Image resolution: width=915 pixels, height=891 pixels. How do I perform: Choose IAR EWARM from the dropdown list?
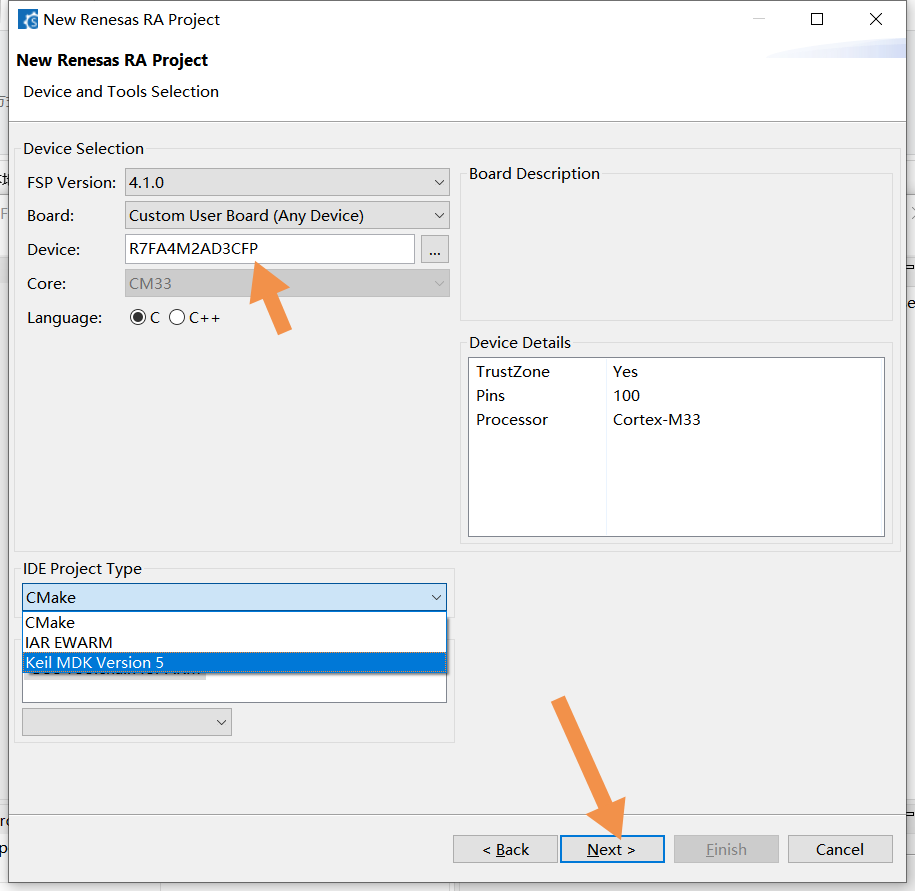[x=234, y=642]
